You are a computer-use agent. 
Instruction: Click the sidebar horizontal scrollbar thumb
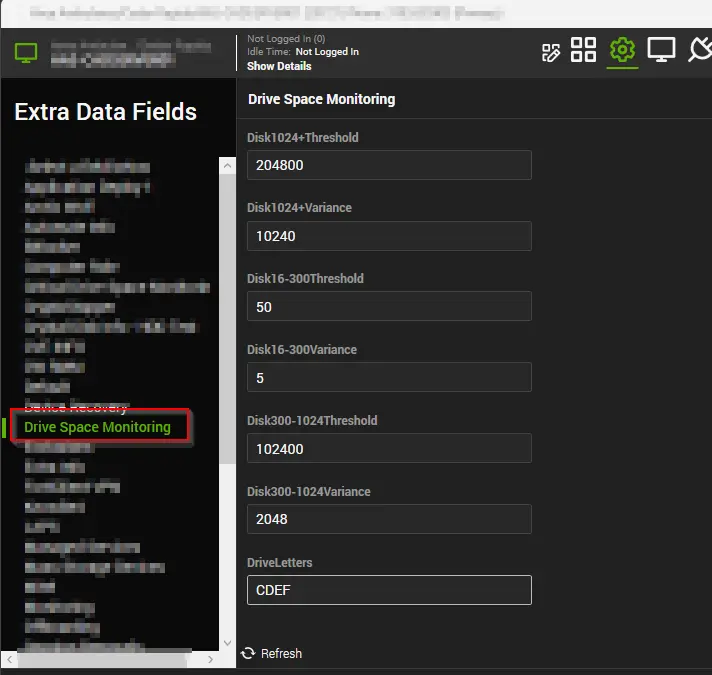click(x=102, y=660)
